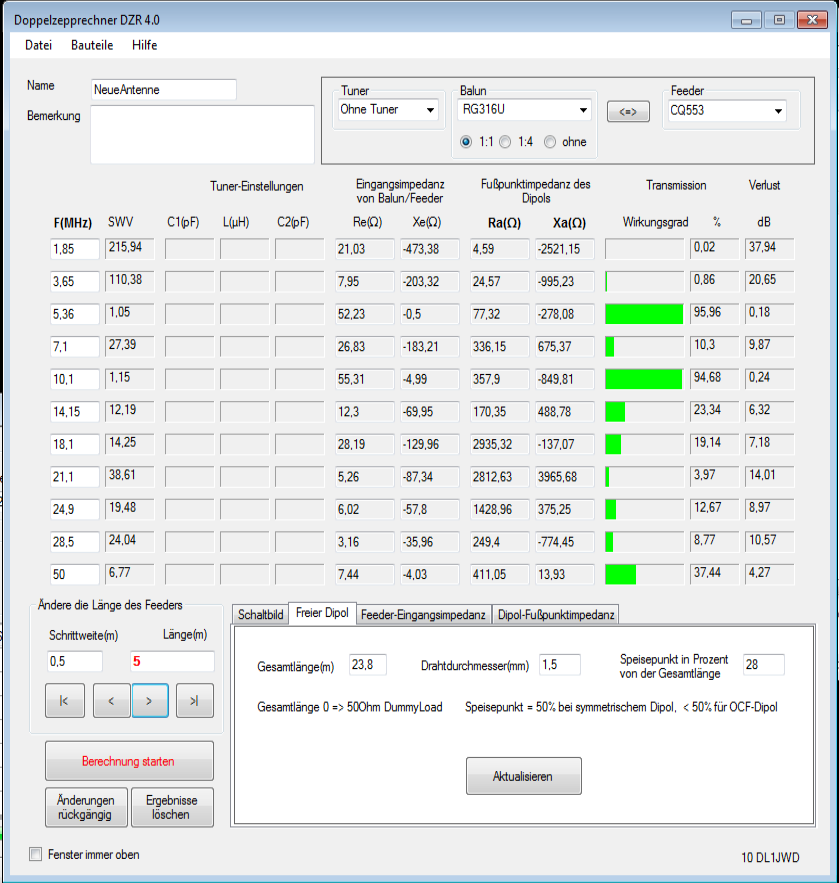Open the Bauteile menu
Image resolution: width=839 pixels, height=883 pixels.
92,45
